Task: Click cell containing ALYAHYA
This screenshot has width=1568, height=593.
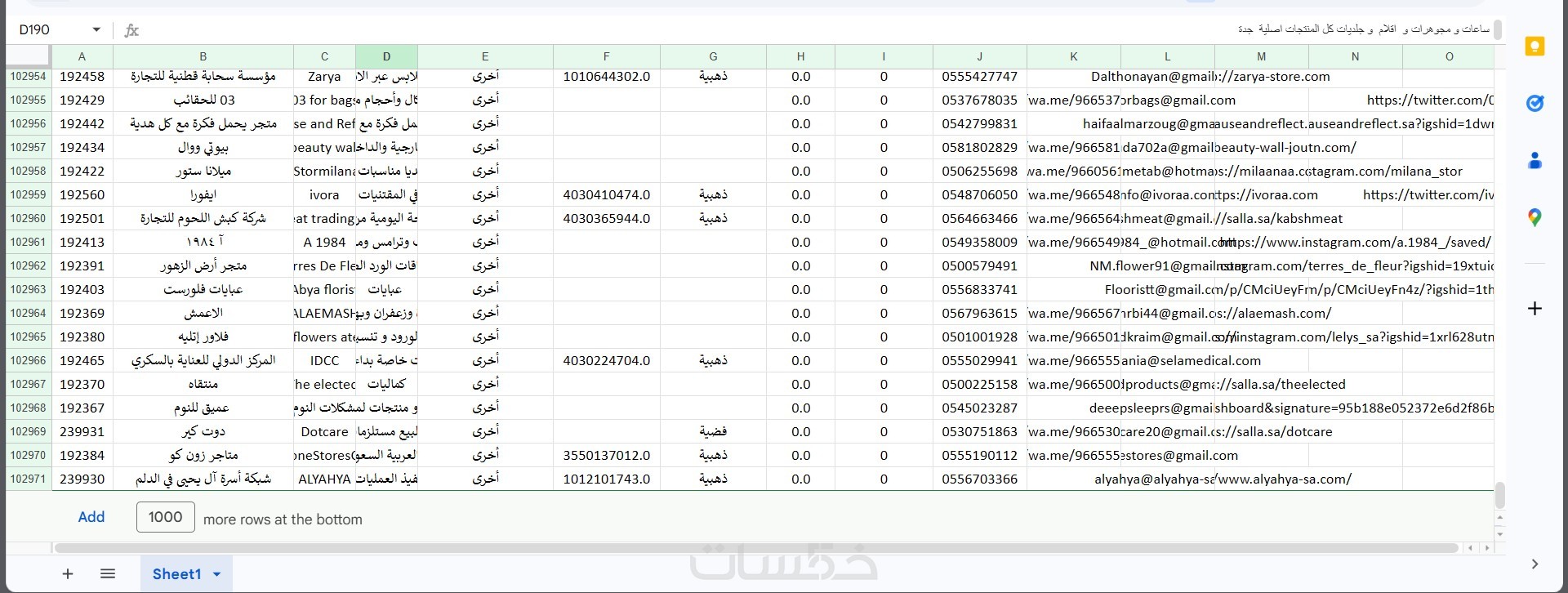Action: [325, 479]
